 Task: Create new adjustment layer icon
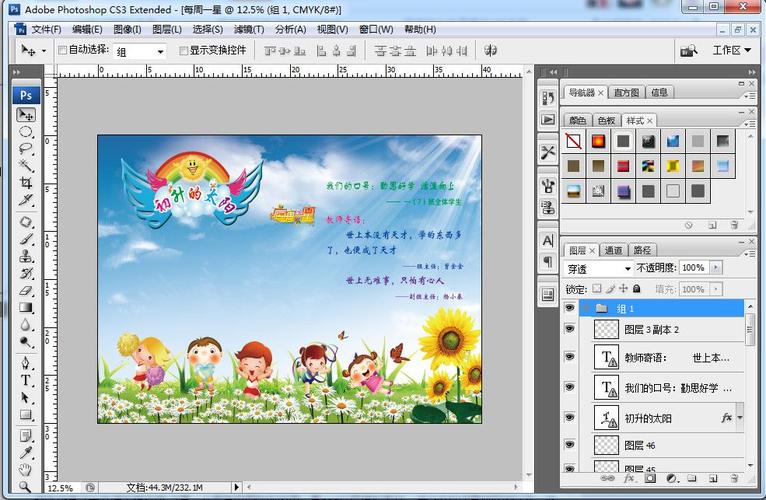click(672, 478)
